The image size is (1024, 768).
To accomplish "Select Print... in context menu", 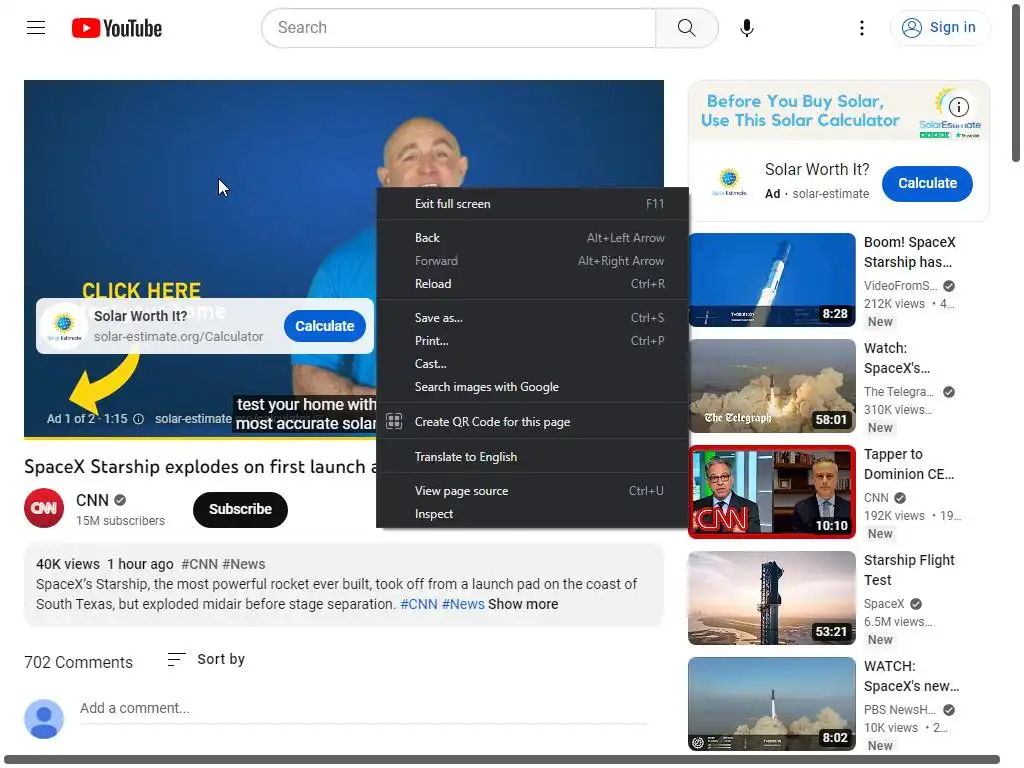I will (x=532, y=341).
